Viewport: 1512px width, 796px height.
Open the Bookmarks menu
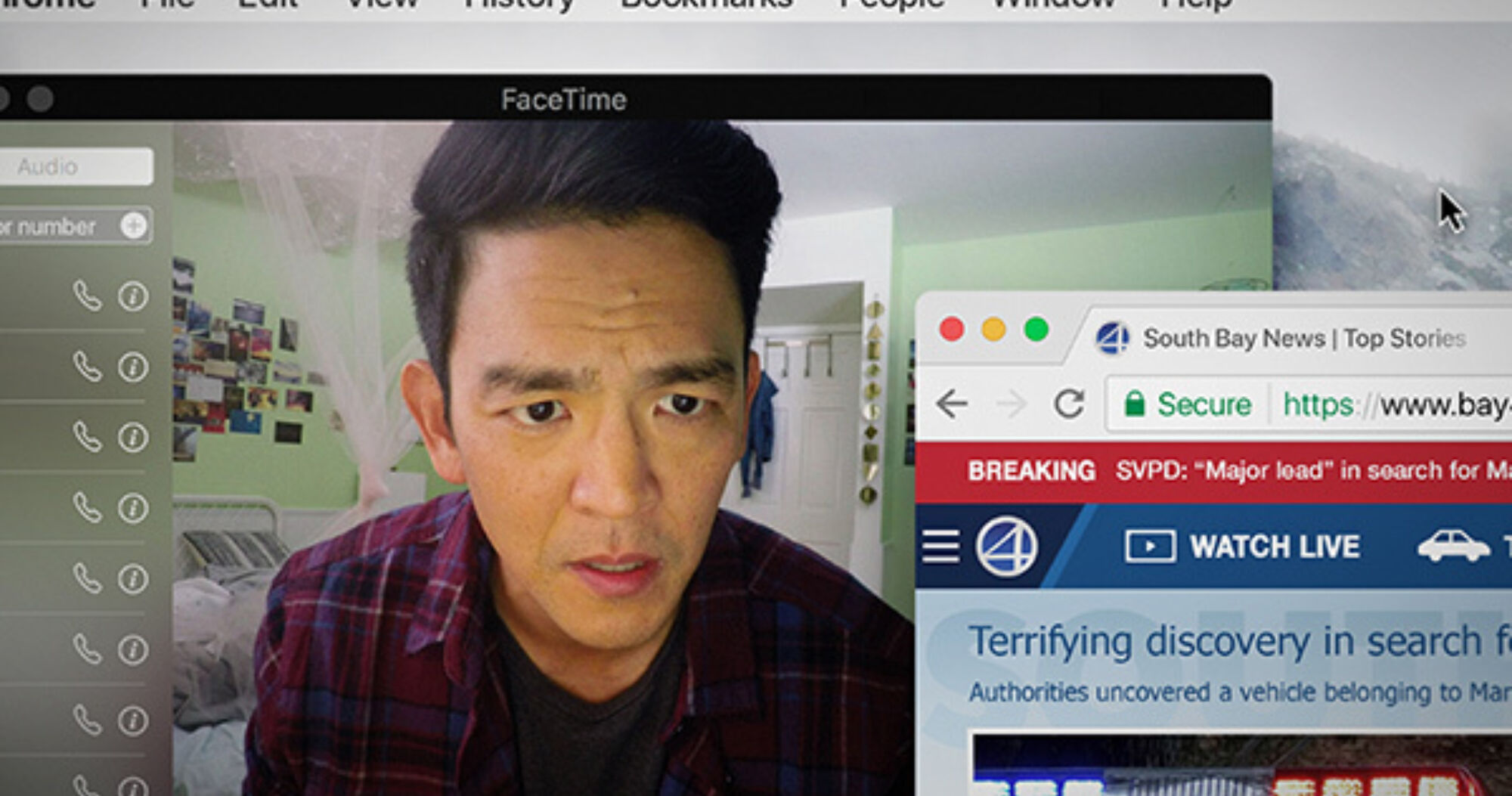(x=705, y=4)
